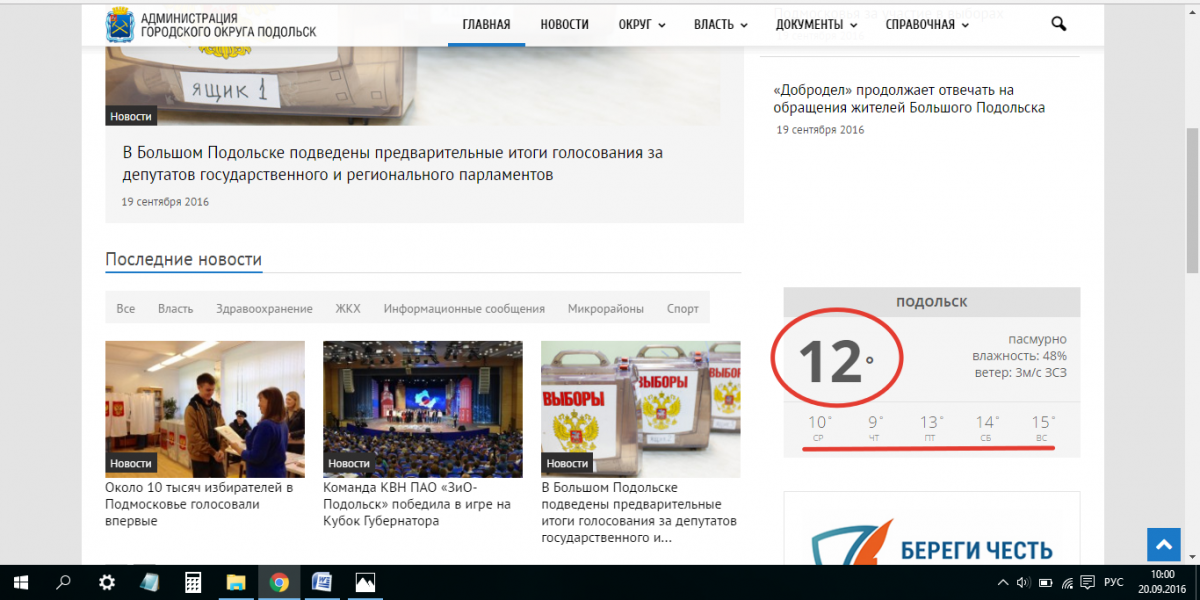The width and height of the screenshot is (1200, 600).
Task: Click the KVN stage news thumbnail
Action: 422,409
